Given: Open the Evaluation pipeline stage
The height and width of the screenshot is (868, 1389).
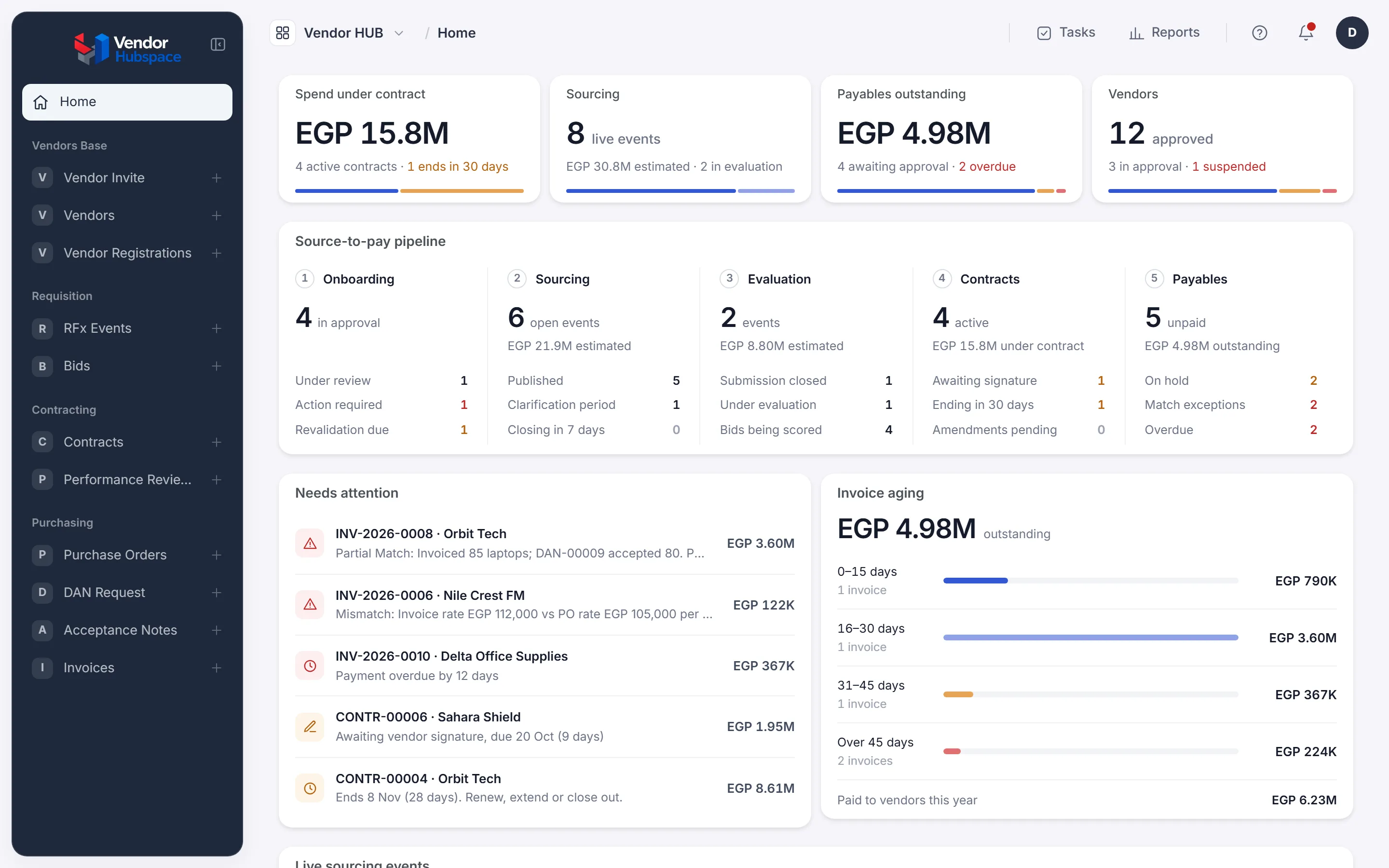Looking at the screenshot, I should (806, 355).
